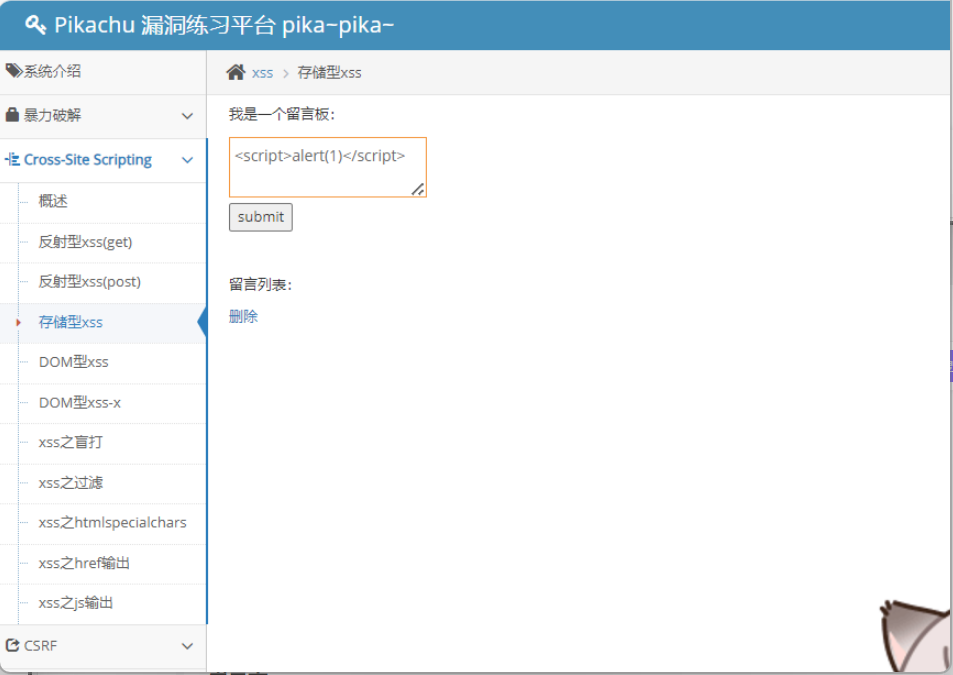Click the textarea resize handle

pos(418,189)
